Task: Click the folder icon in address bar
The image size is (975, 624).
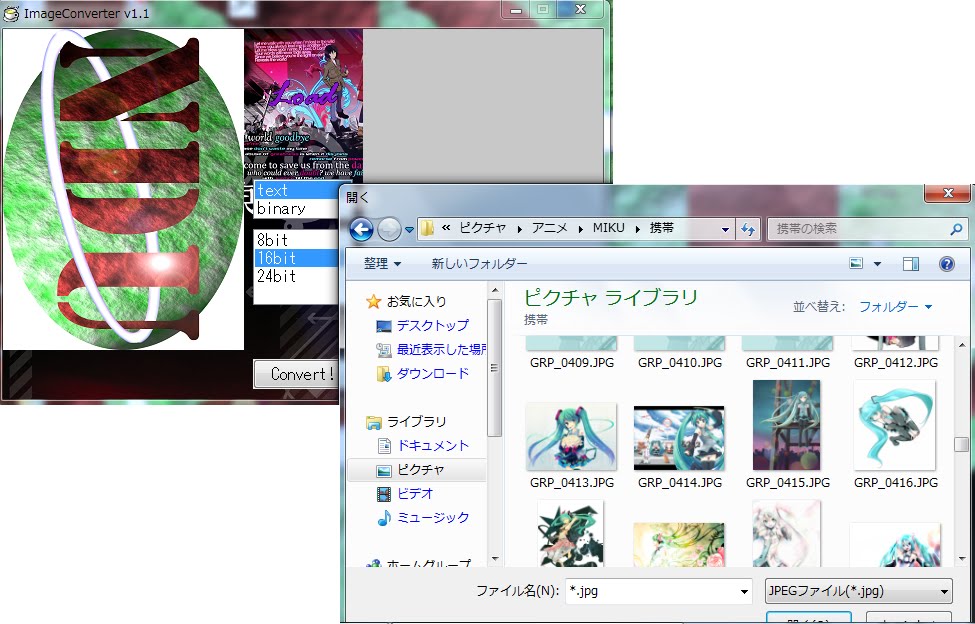Action: pos(427,229)
